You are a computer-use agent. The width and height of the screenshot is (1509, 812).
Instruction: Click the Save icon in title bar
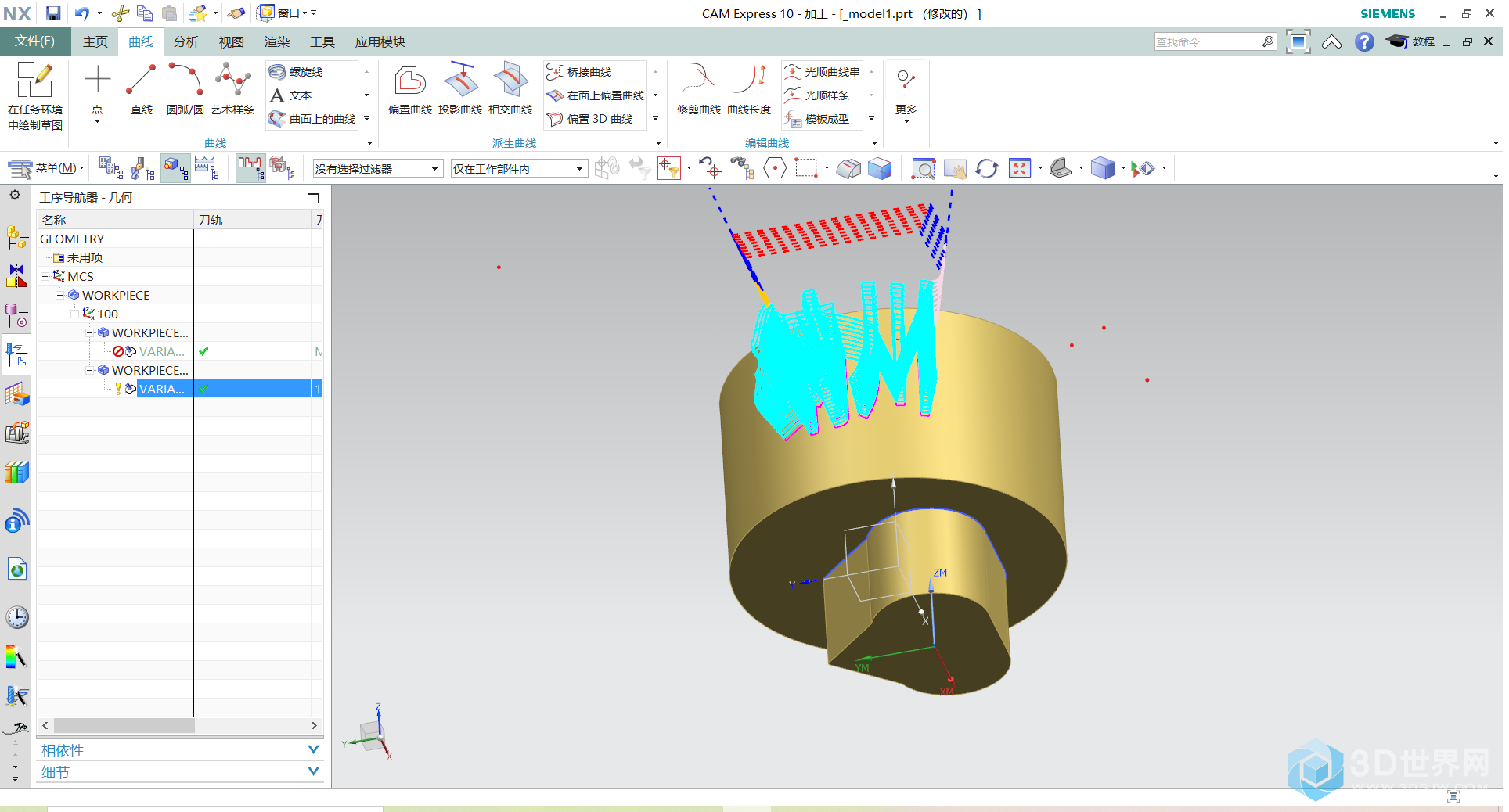pyautogui.click(x=52, y=13)
